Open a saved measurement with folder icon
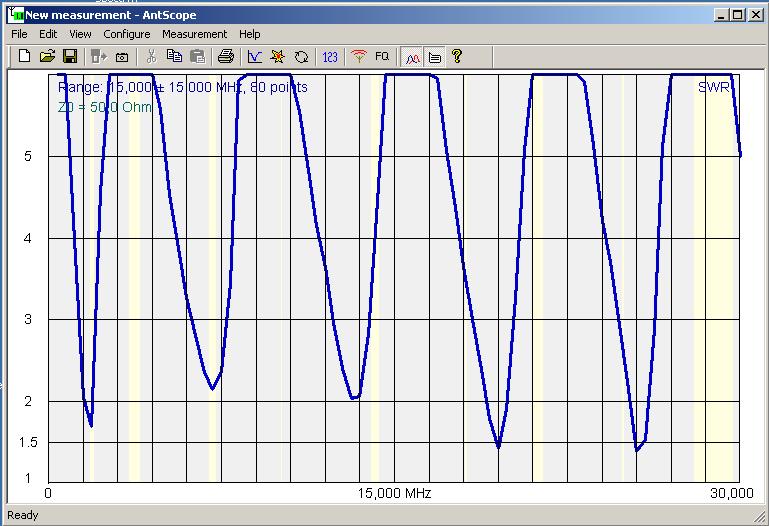 tap(47, 56)
